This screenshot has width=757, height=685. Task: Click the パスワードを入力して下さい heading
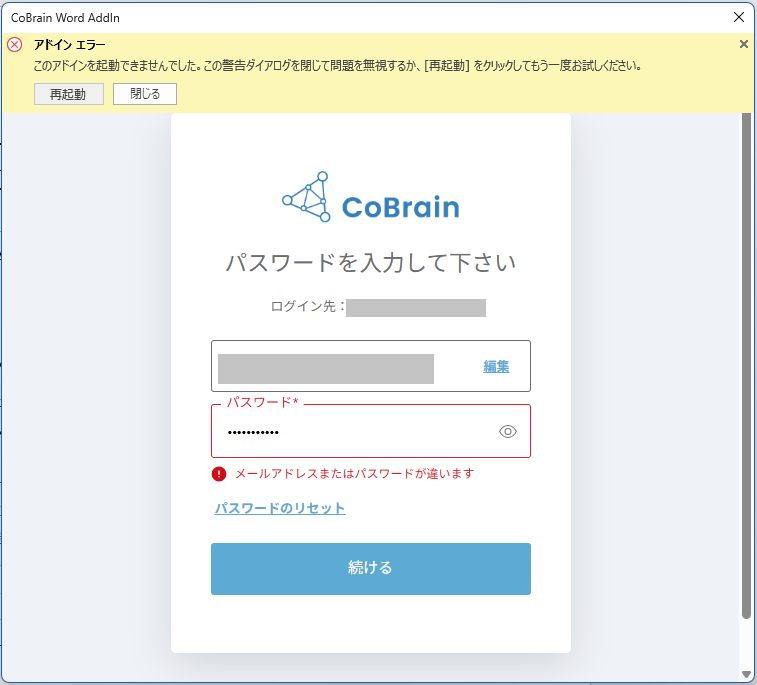tap(371, 263)
